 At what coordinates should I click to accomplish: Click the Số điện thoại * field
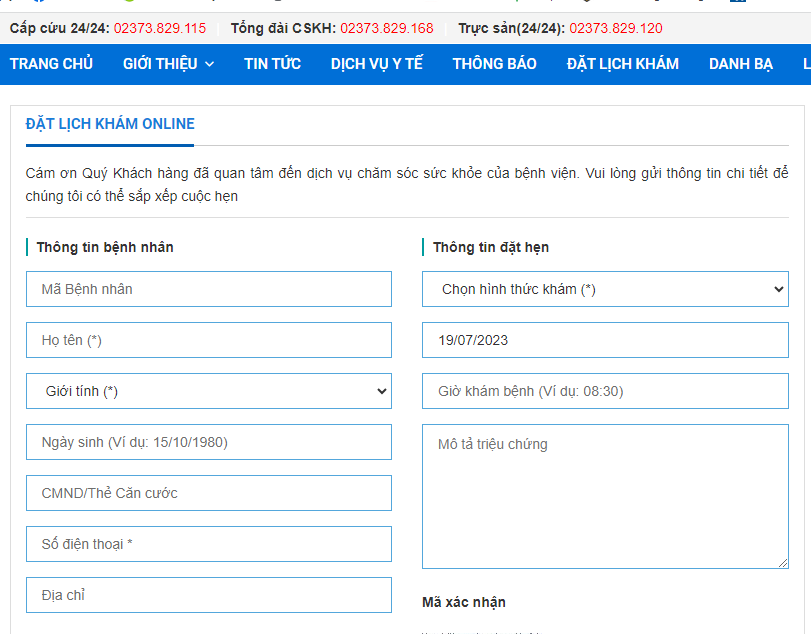tap(209, 544)
